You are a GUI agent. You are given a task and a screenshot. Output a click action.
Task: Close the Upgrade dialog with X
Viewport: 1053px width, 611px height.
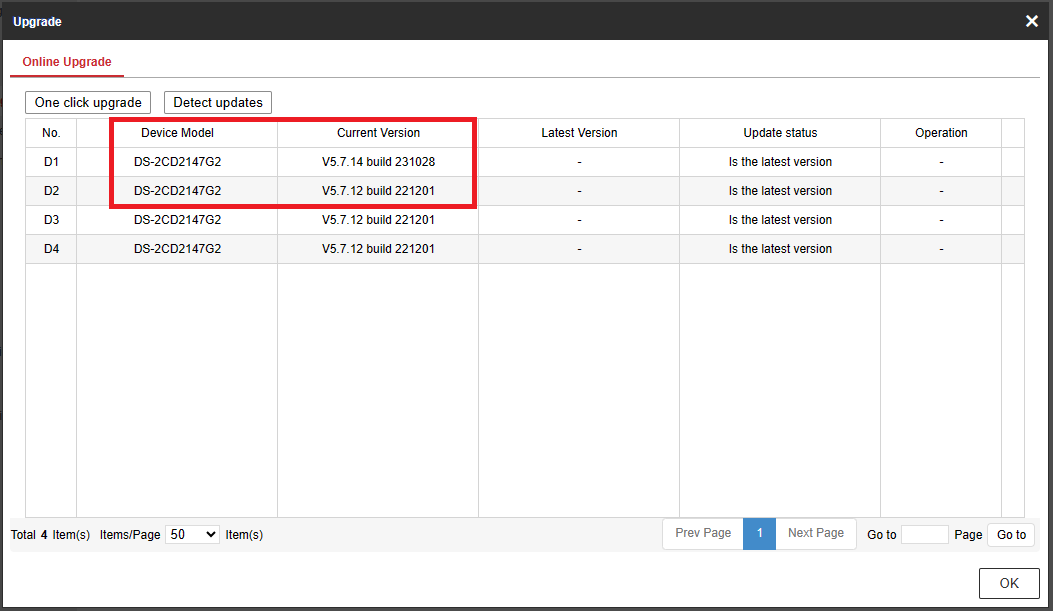pyautogui.click(x=1032, y=21)
